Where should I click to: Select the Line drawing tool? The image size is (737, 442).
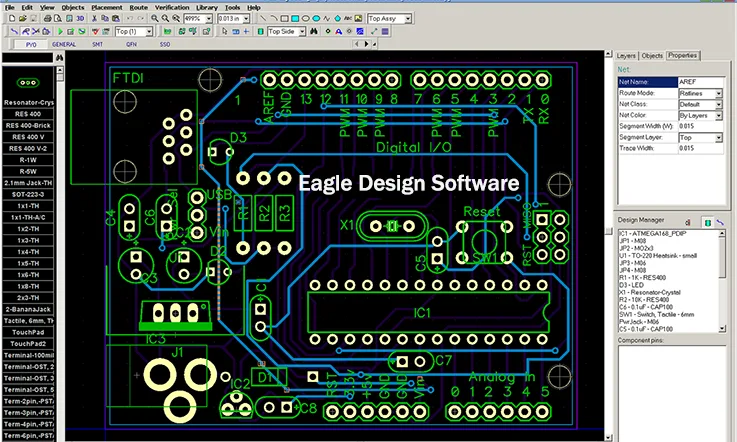(x=263, y=18)
